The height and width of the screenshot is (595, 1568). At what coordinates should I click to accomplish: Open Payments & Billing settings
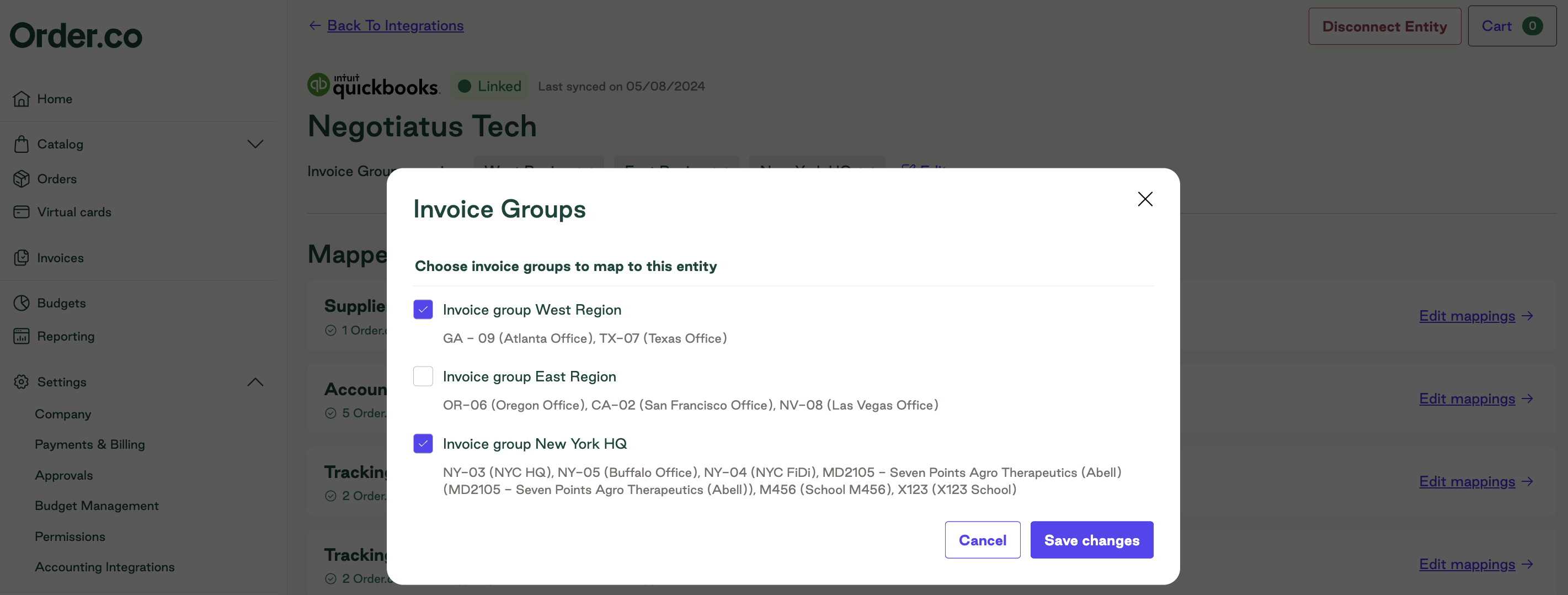pos(89,444)
